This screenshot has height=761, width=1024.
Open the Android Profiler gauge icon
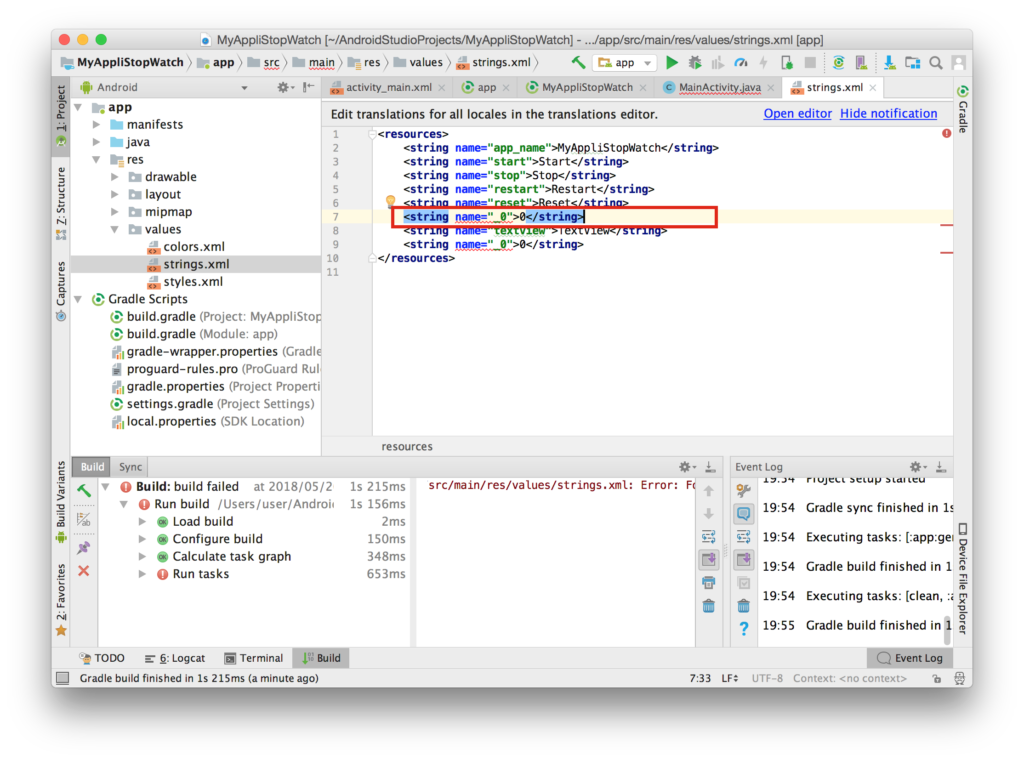(741, 63)
